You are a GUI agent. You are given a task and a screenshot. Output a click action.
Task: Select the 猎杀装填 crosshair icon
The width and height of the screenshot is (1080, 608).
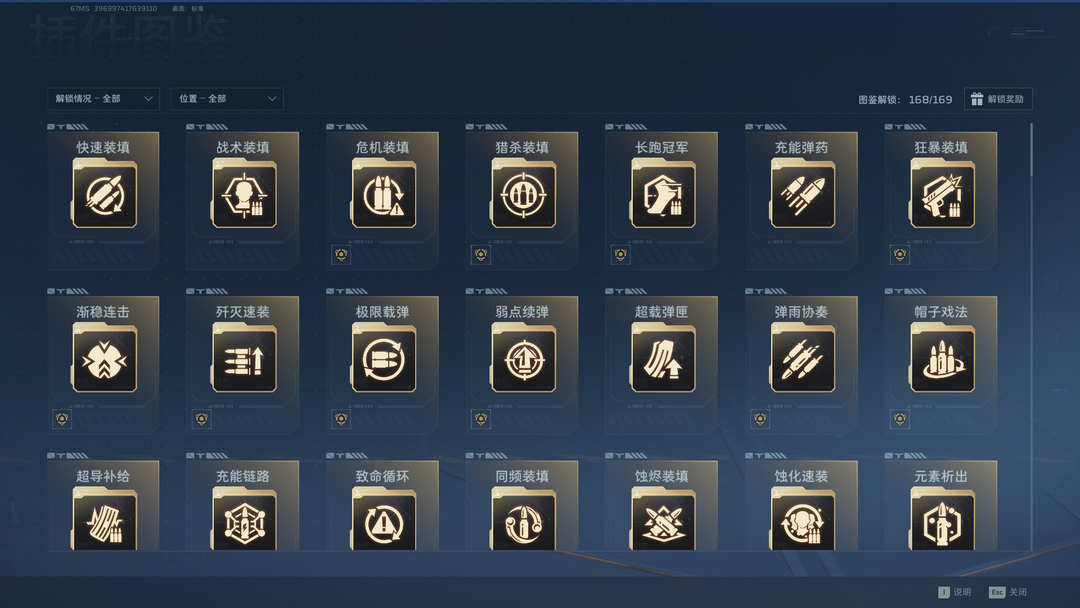click(x=523, y=195)
